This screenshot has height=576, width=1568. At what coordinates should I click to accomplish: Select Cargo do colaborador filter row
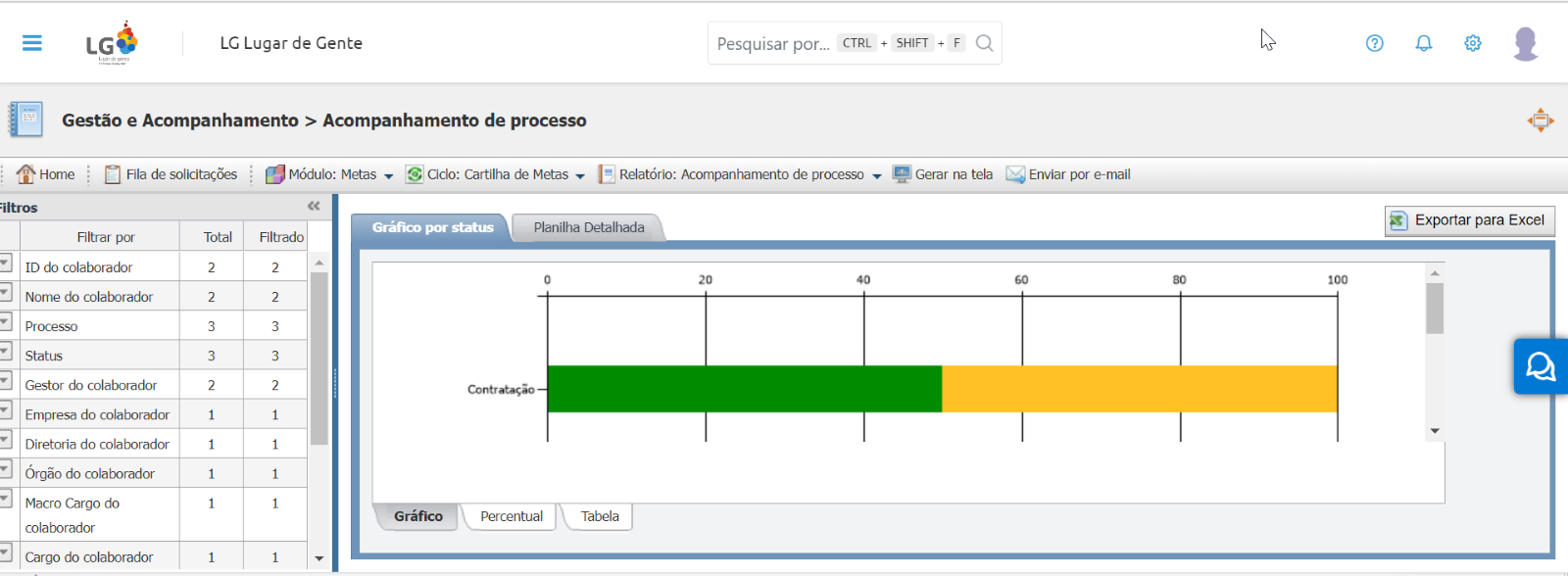coord(154,556)
